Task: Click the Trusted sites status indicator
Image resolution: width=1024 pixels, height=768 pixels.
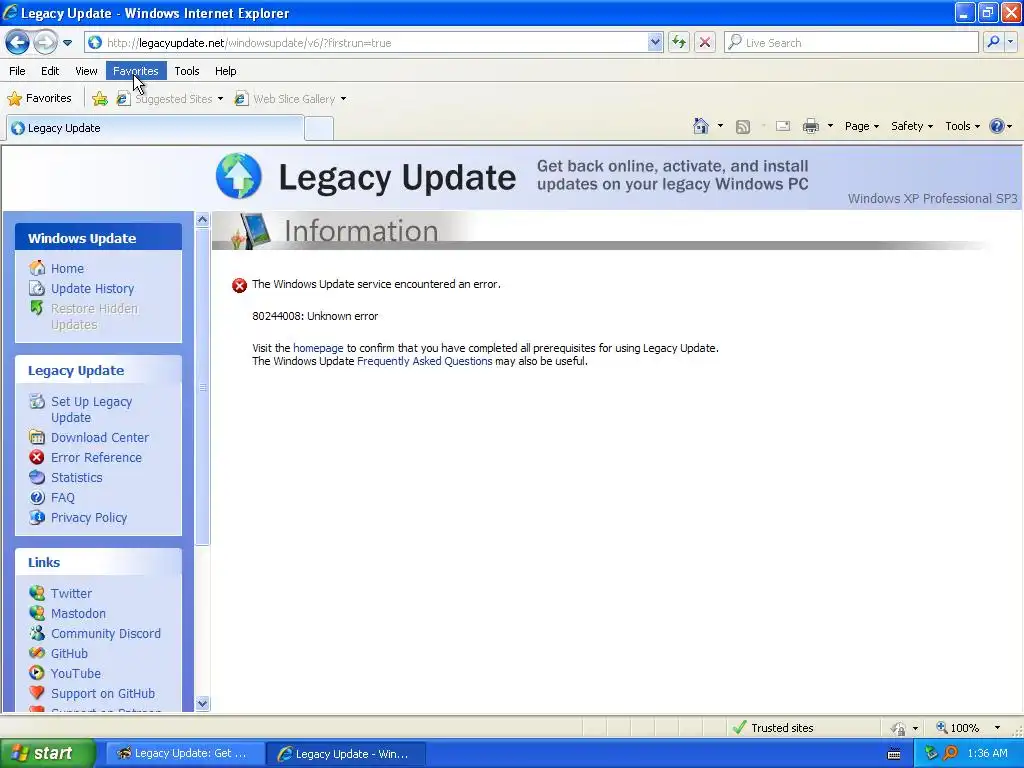Action: 773,728
